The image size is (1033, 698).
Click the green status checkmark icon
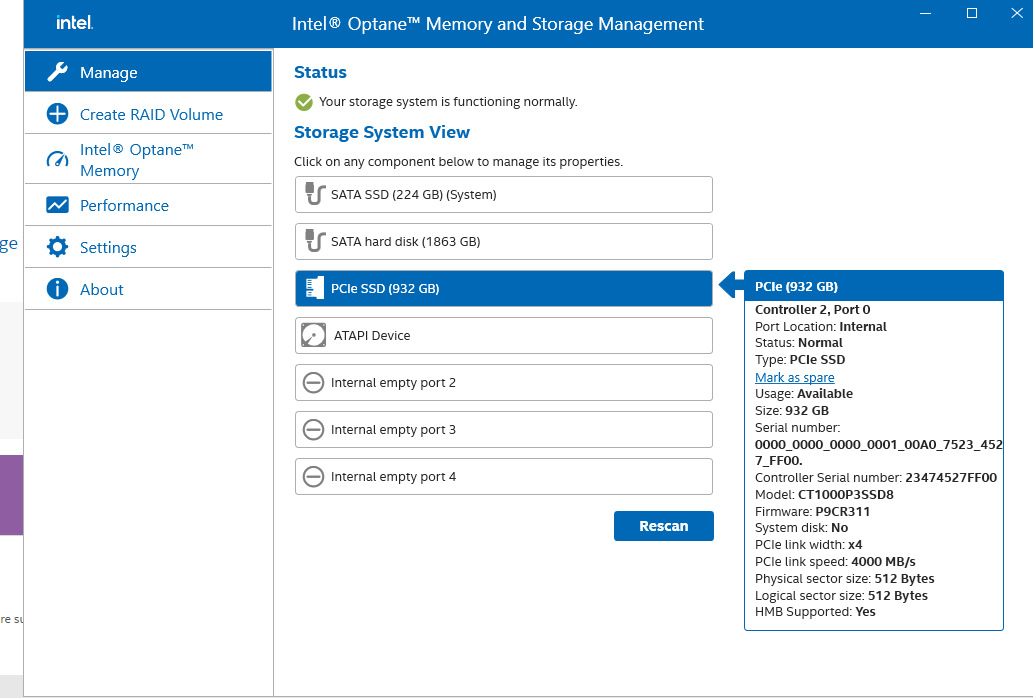(x=304, y=102)
